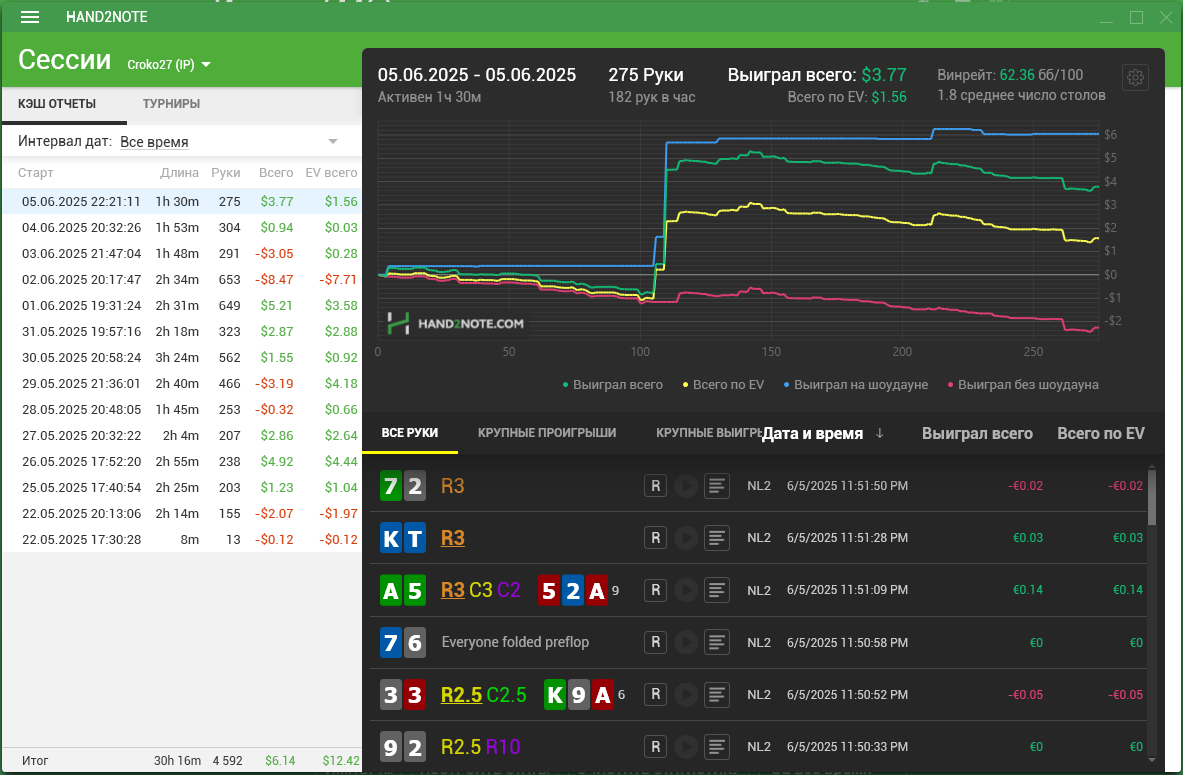
Task: Open Croko27 (IP) player dropdown
Action: (169, 65)
